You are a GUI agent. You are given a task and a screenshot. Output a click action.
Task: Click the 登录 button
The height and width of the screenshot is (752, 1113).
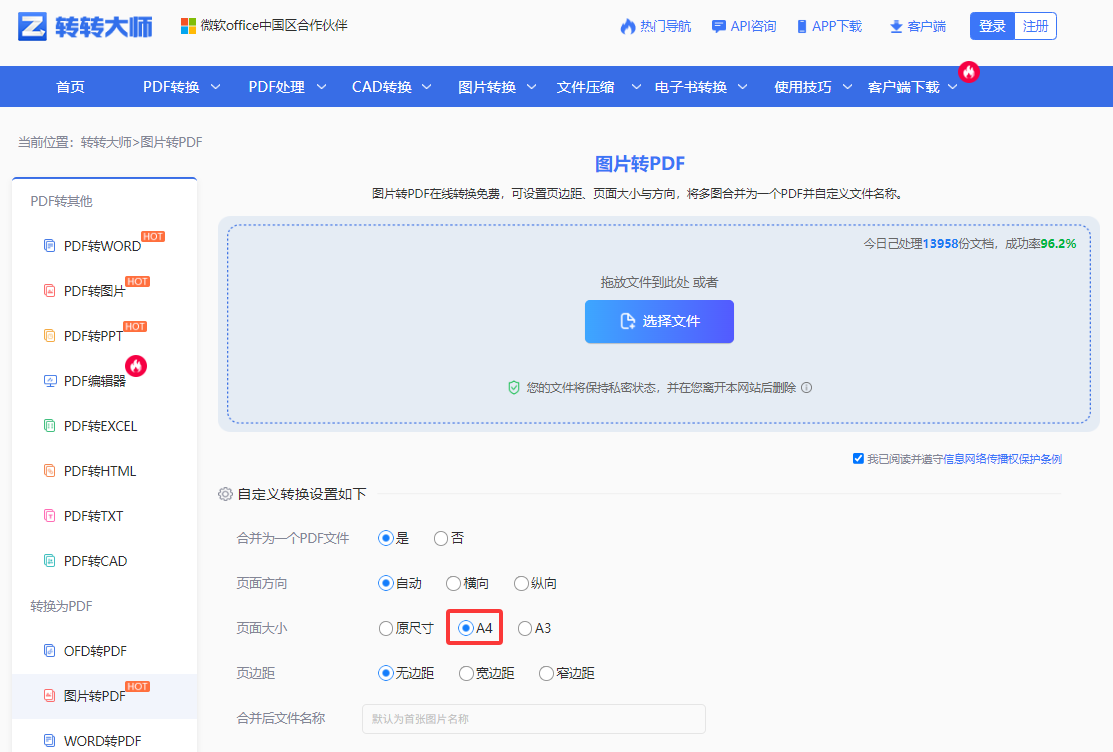[992, 26]
